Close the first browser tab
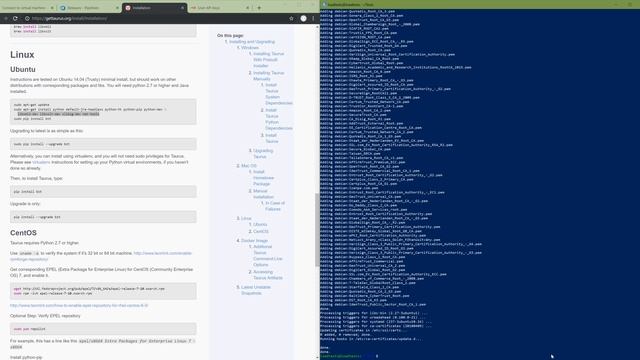 pyautogui.click(x=52, y=8)
